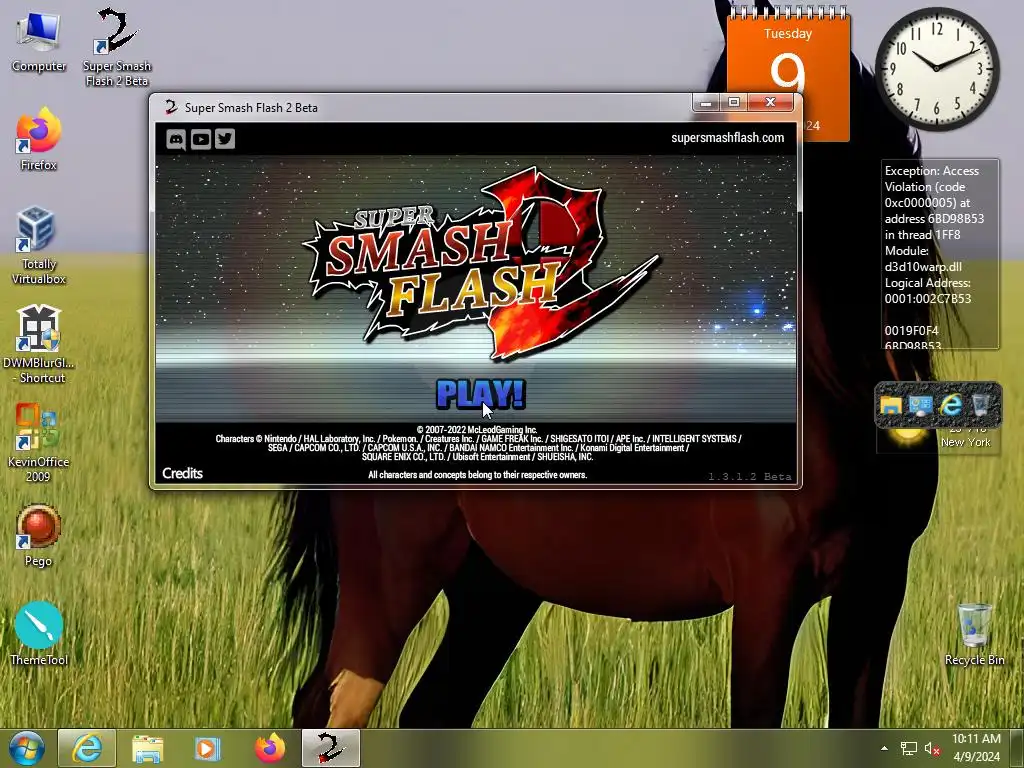Image resolution: width=1024 pixels, height=768 pixels.
Task: Click the Super Smash Flash 2 taskbar button
Action: click(x=330, y=748)
